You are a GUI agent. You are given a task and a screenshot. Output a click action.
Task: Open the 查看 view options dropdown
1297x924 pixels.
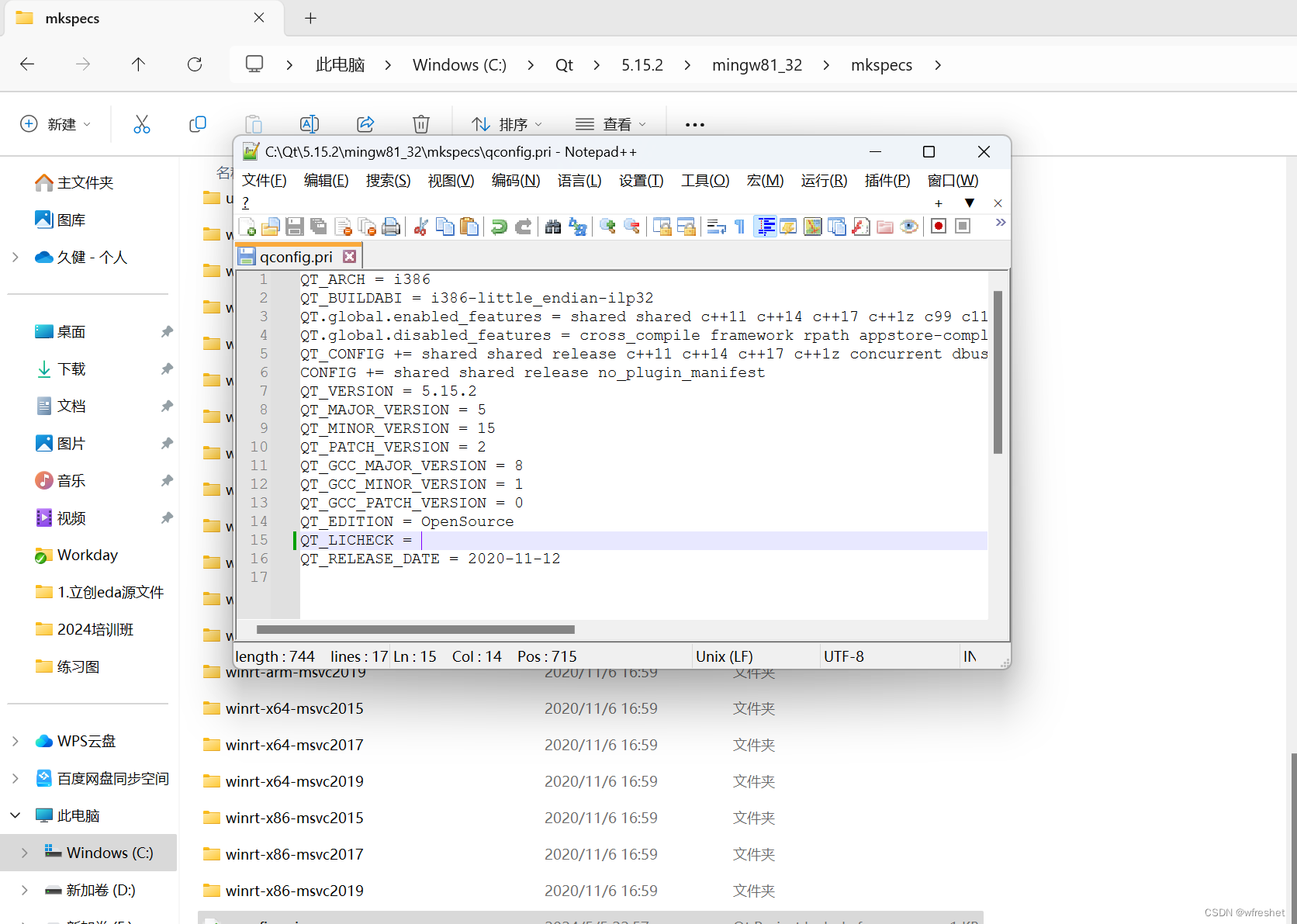[612, 123]
